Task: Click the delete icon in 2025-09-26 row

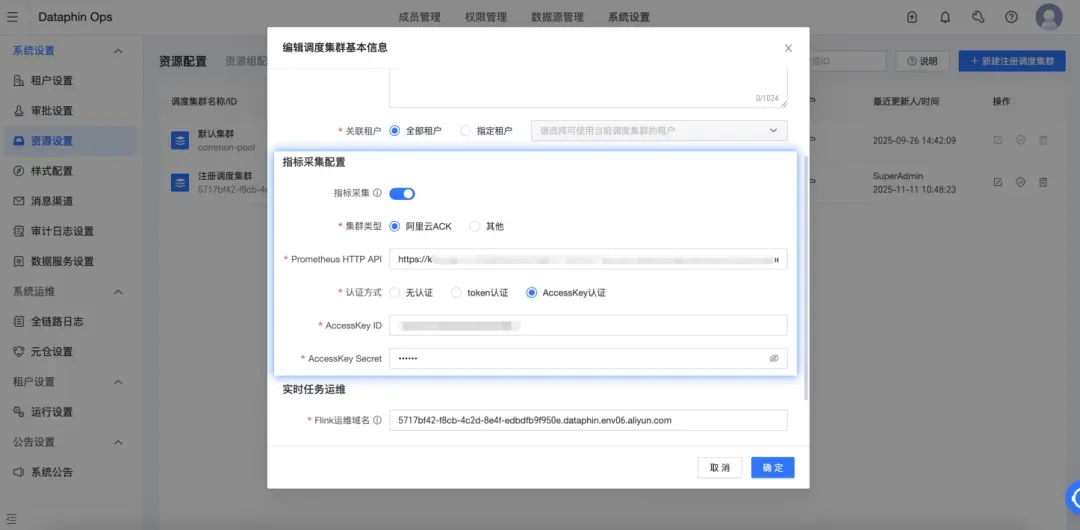Action: coord(1043,141)
